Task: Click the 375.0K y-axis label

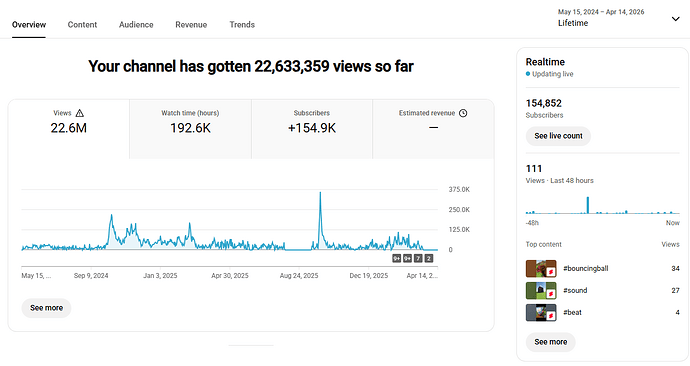Action: point(459,190)
